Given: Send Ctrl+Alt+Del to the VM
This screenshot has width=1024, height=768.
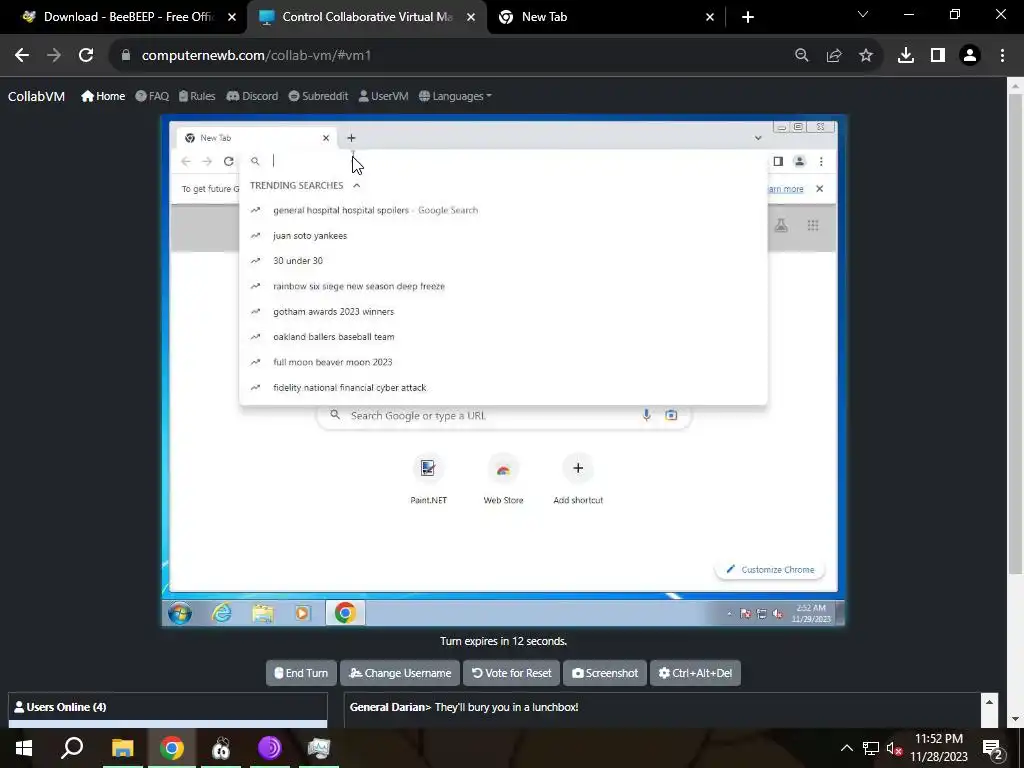Looking at the screenshot, I should [695, 673].
